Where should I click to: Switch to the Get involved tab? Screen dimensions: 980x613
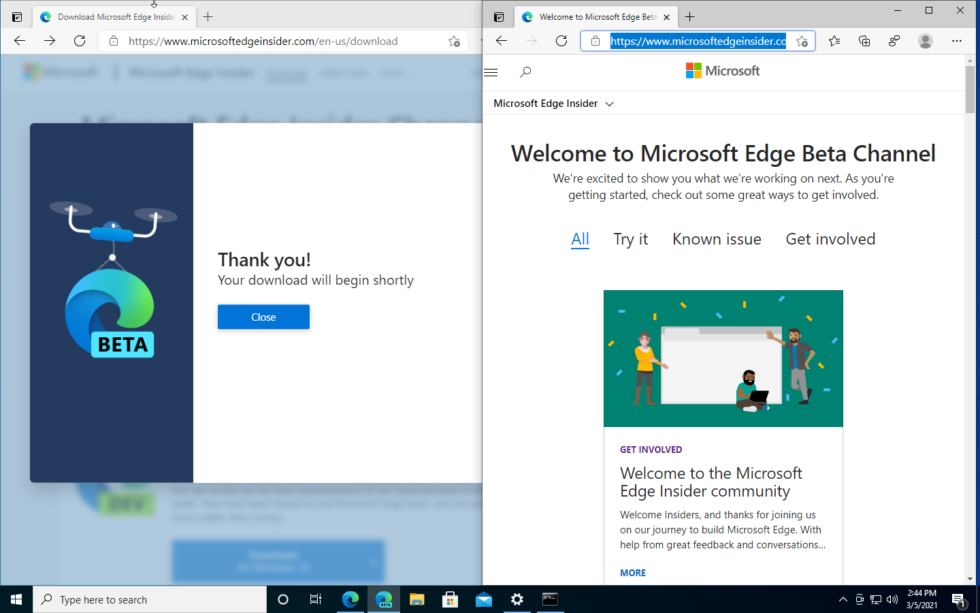click(x=830, y=239)
